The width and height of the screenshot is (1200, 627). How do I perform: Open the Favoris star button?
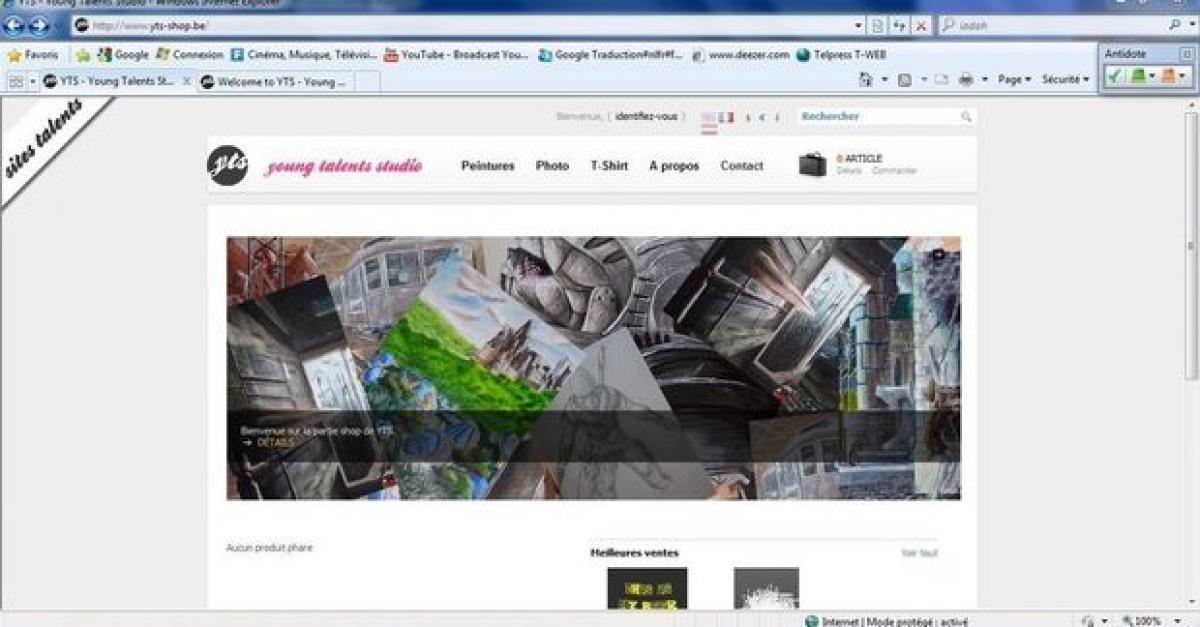[x=33, y=55]
